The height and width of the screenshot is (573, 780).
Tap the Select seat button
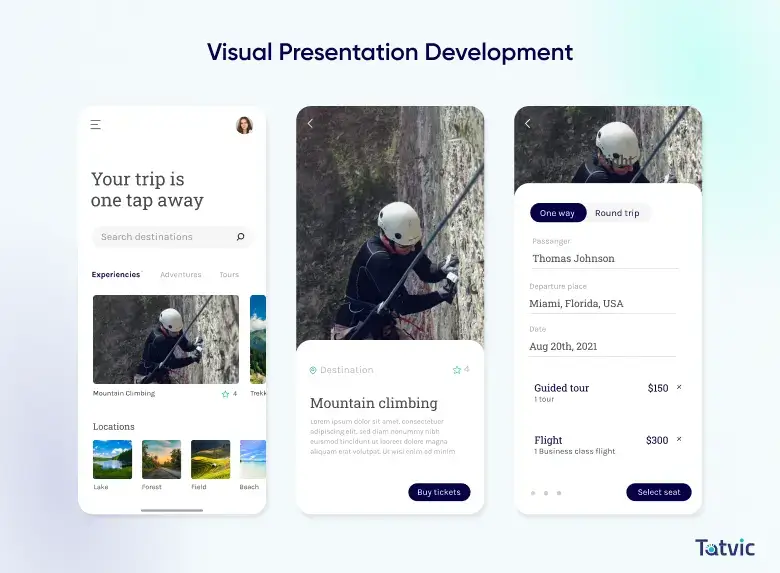(659, 492)
